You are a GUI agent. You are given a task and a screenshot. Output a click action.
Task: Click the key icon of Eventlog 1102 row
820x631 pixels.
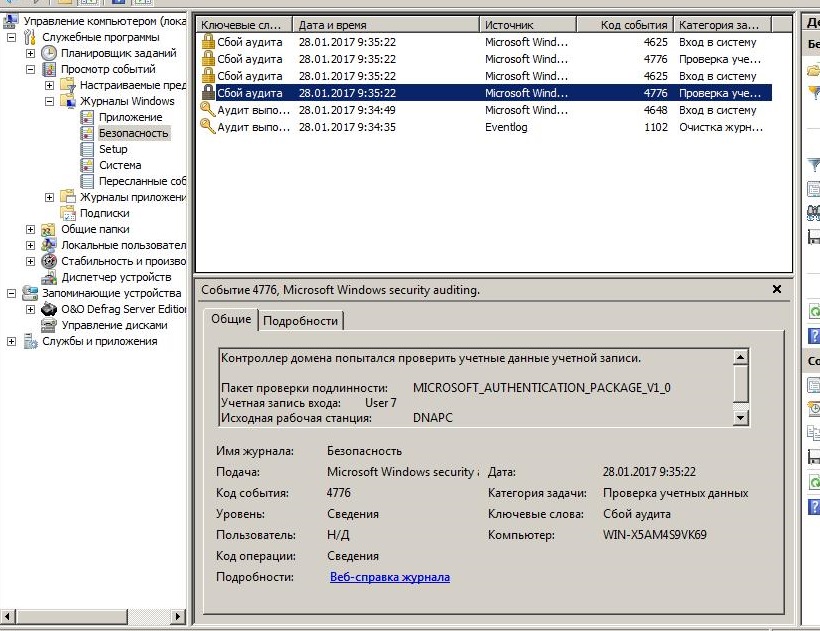[x=207, y=127]
